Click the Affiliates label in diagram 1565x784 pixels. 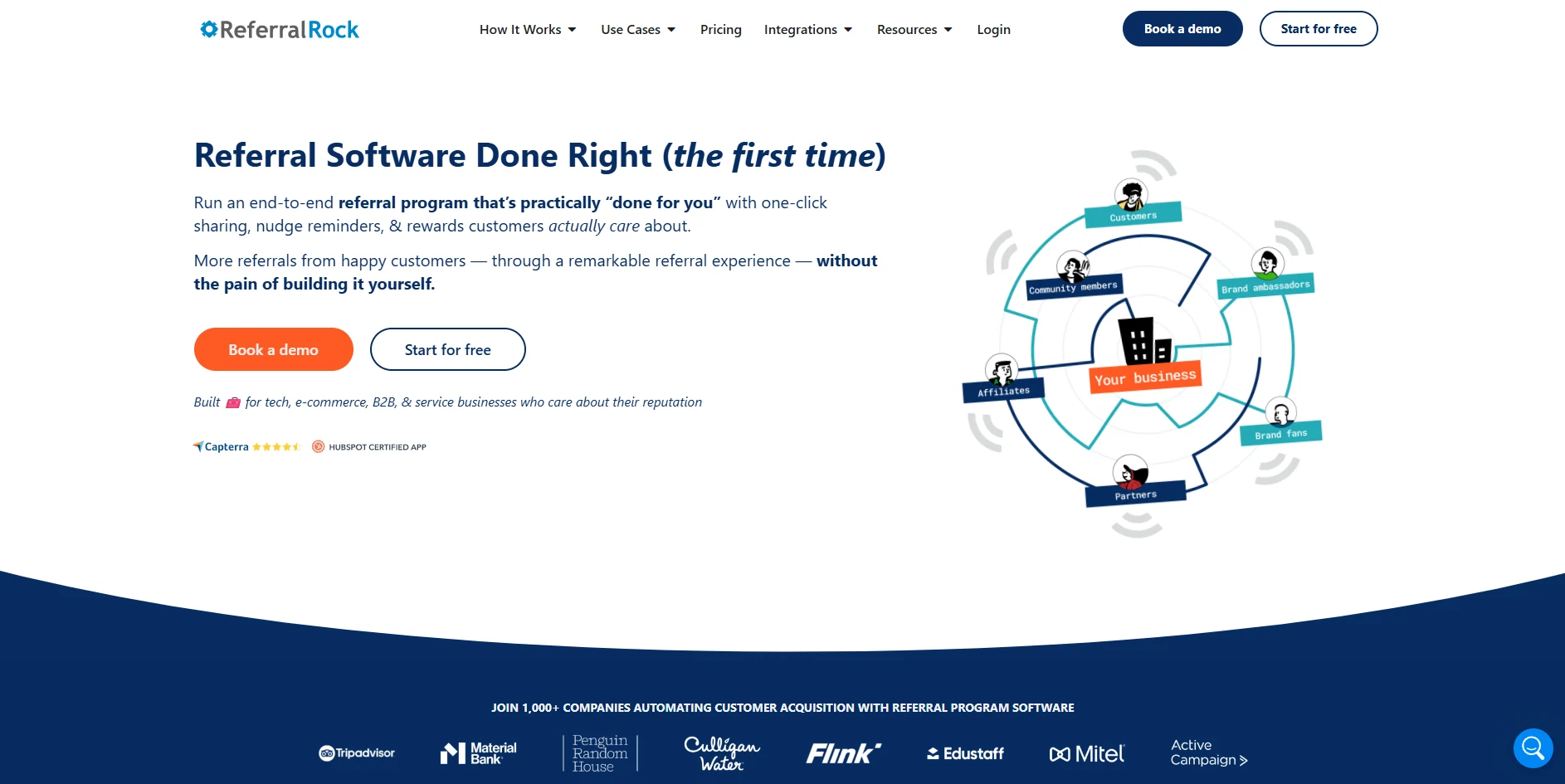(1003, 391)
